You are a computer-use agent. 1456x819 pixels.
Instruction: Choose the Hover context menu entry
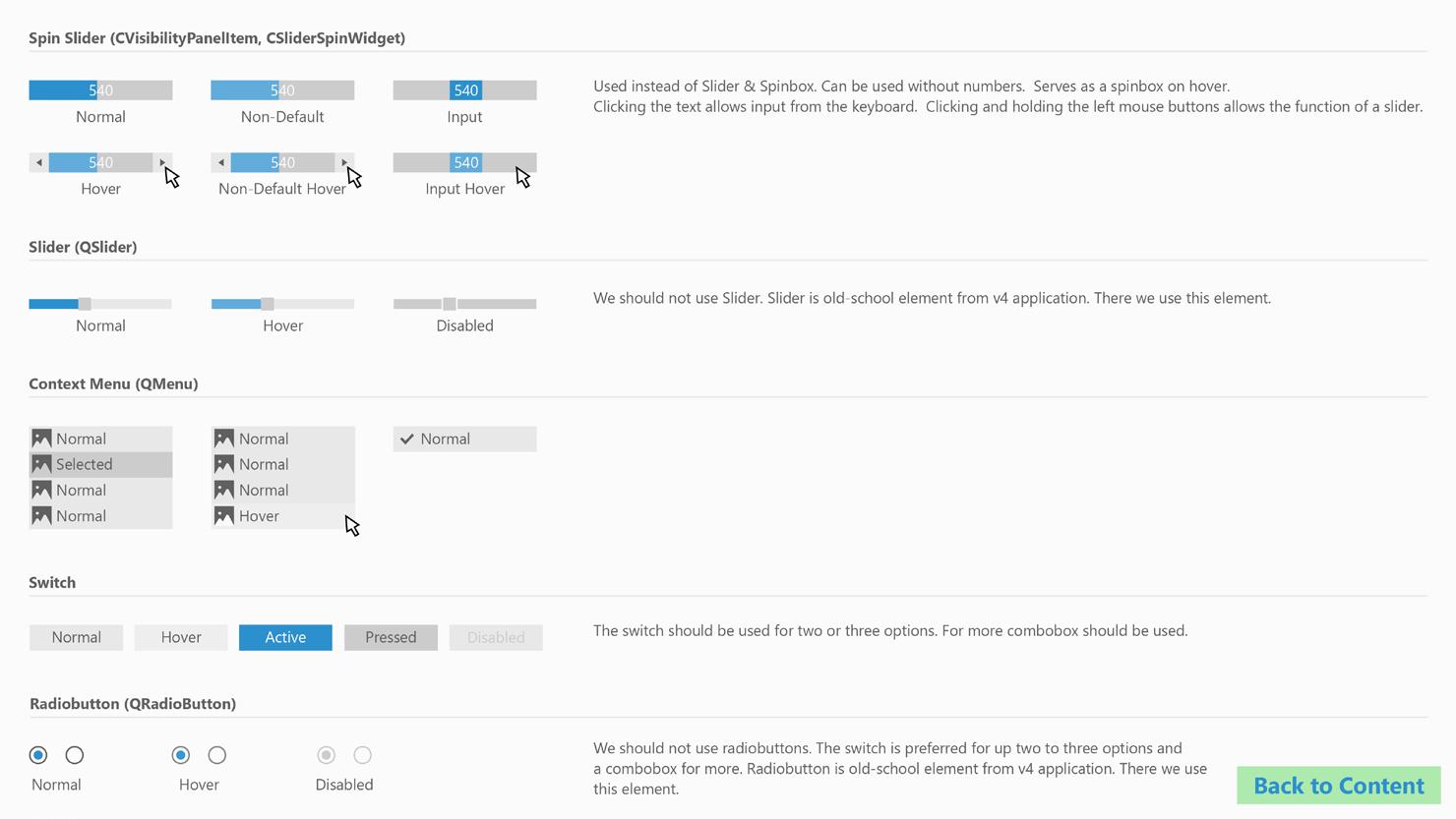click(x=282, y=515)
